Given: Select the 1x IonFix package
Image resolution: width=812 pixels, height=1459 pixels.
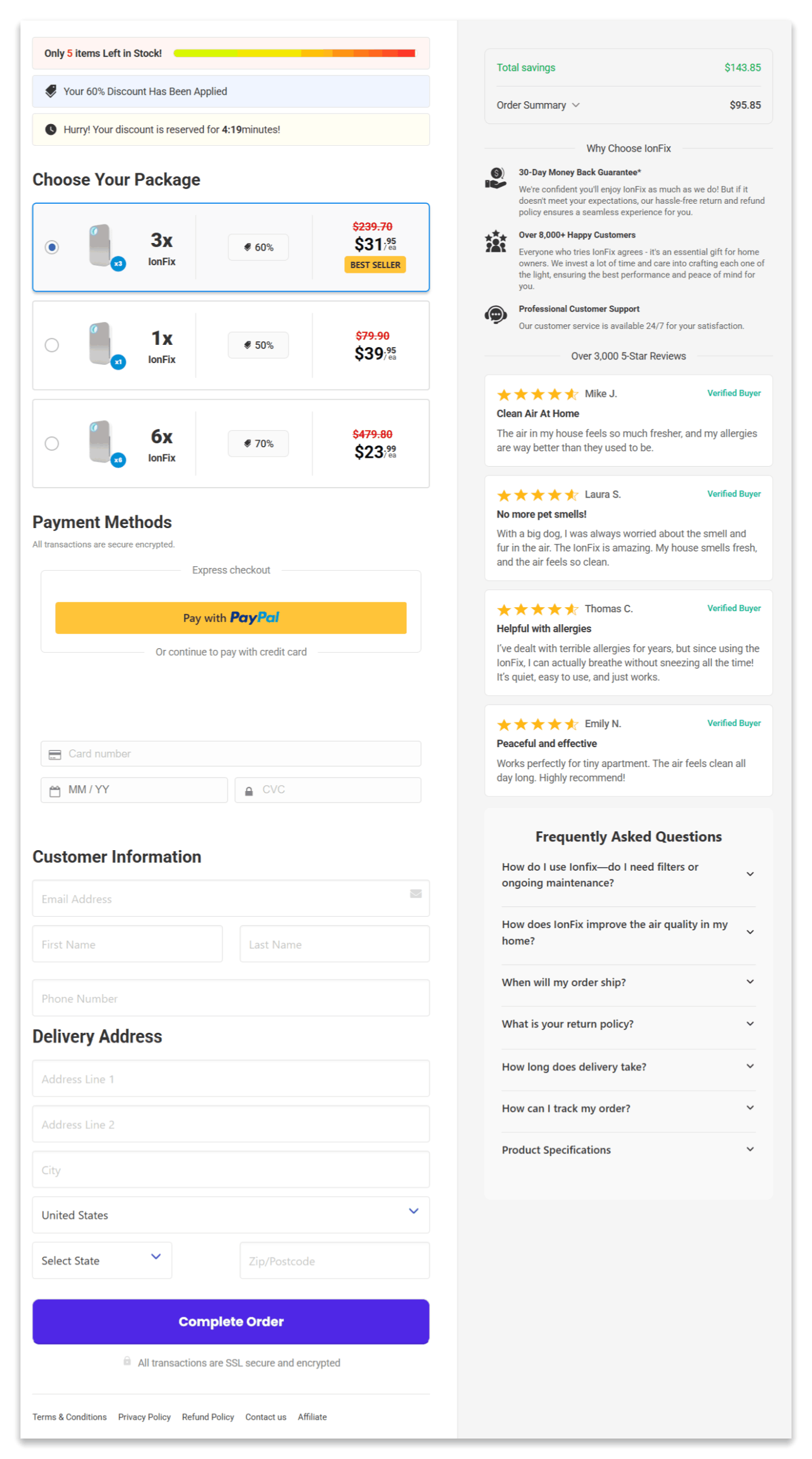Looking at the screenshot, I should point(52,345).
